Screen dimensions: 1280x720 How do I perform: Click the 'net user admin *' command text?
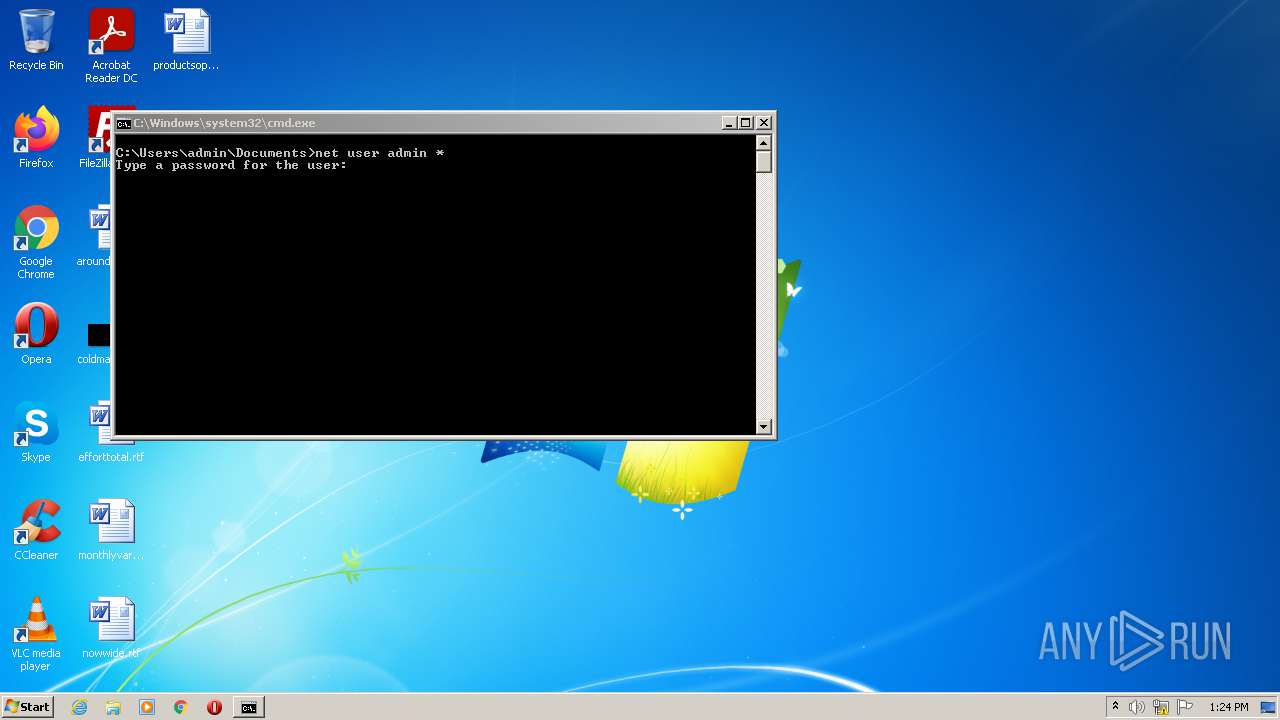pyautogui.click(x=379, y=153)
